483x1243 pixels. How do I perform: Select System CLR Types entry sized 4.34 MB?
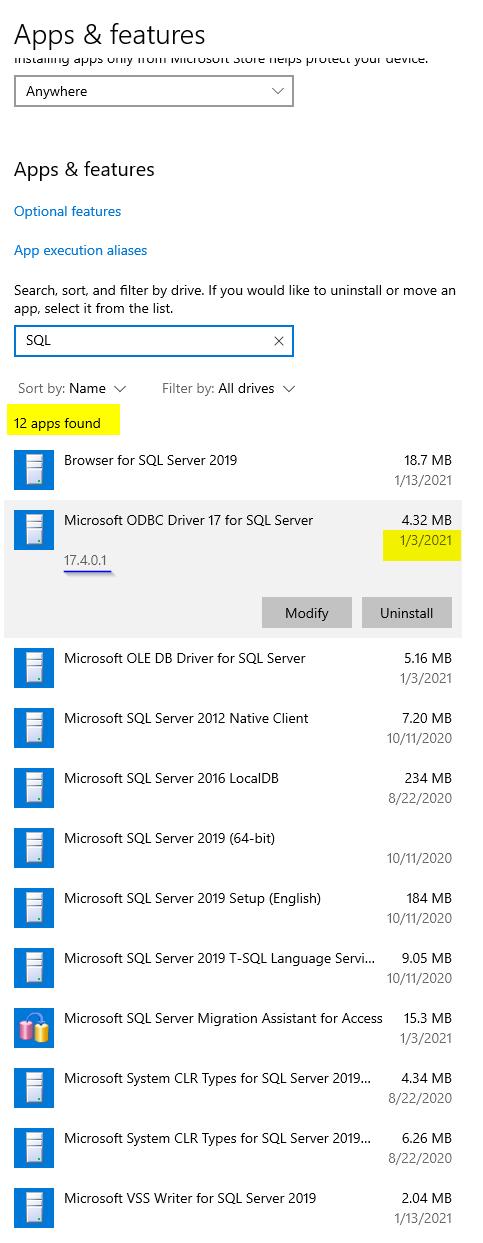[233, 1088]
